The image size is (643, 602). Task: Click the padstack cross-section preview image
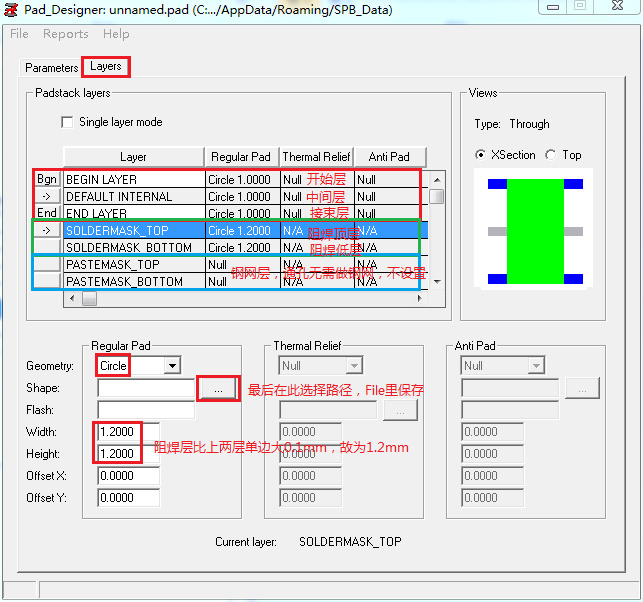point(535,229)
